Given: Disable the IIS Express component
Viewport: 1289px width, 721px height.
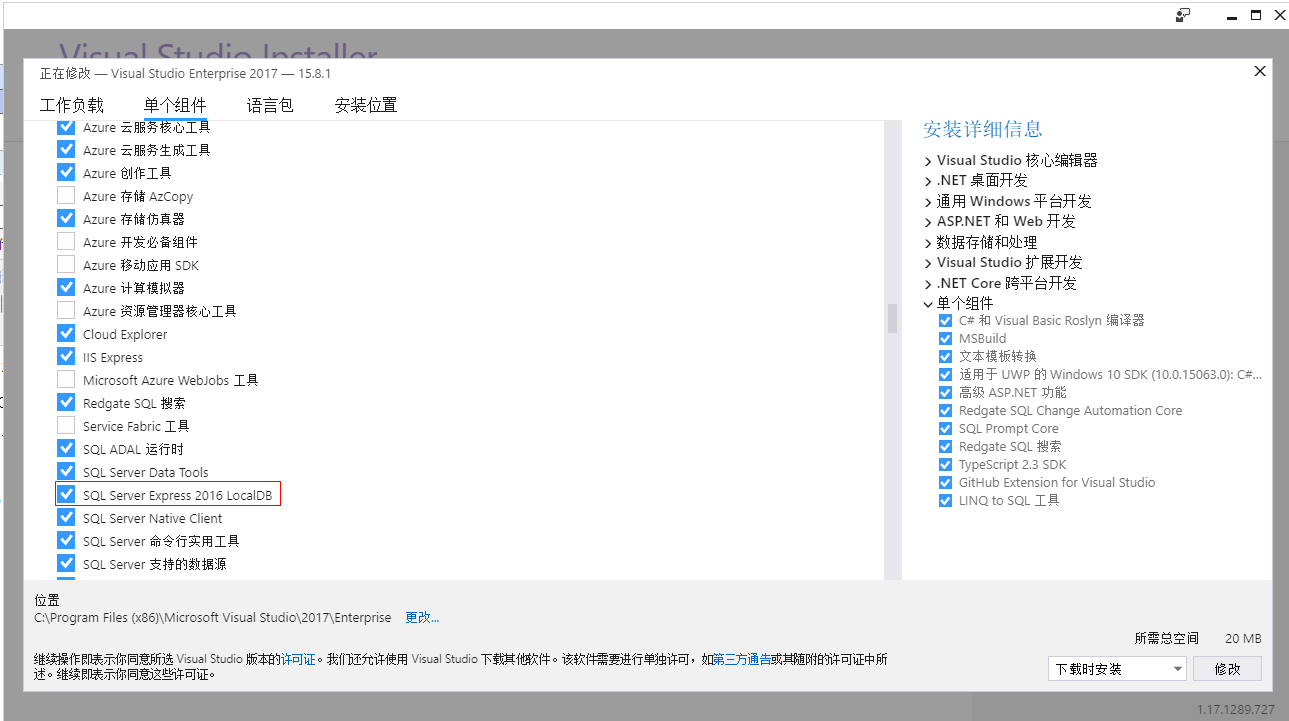Looking at the screenshot, I should [x=65, y=356].
